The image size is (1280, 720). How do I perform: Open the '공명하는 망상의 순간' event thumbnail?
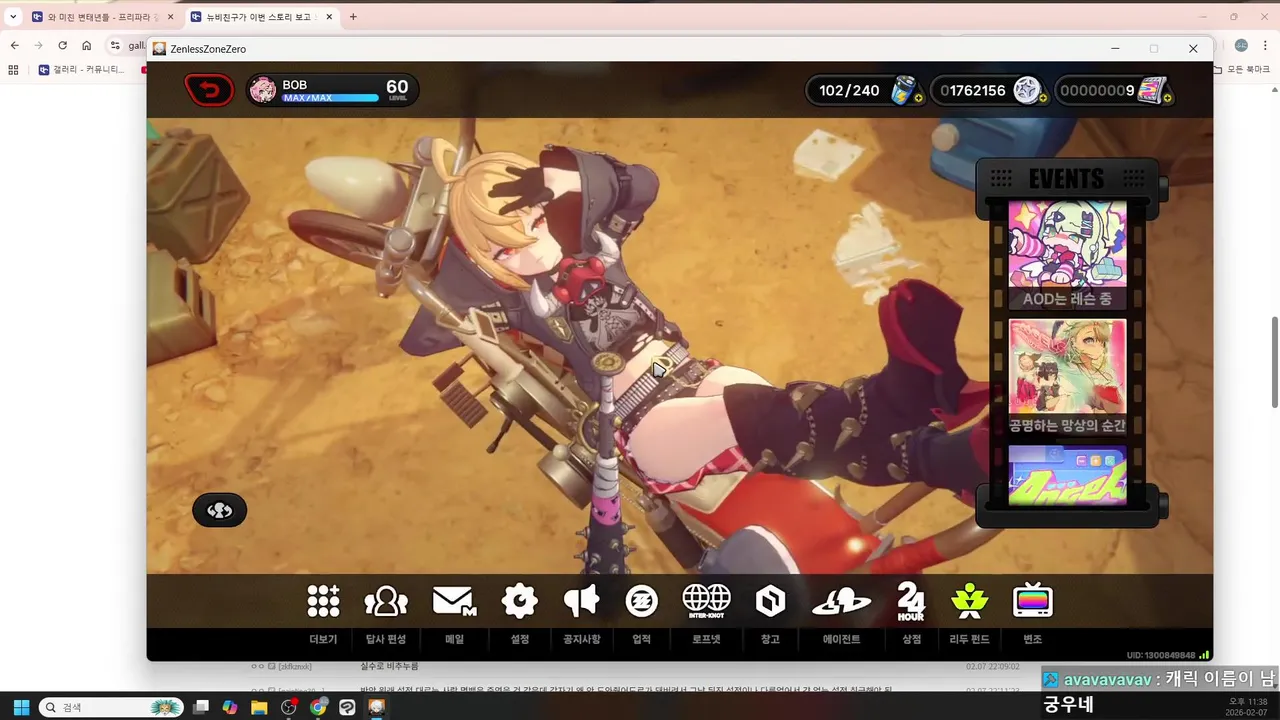pos(1067,377)
